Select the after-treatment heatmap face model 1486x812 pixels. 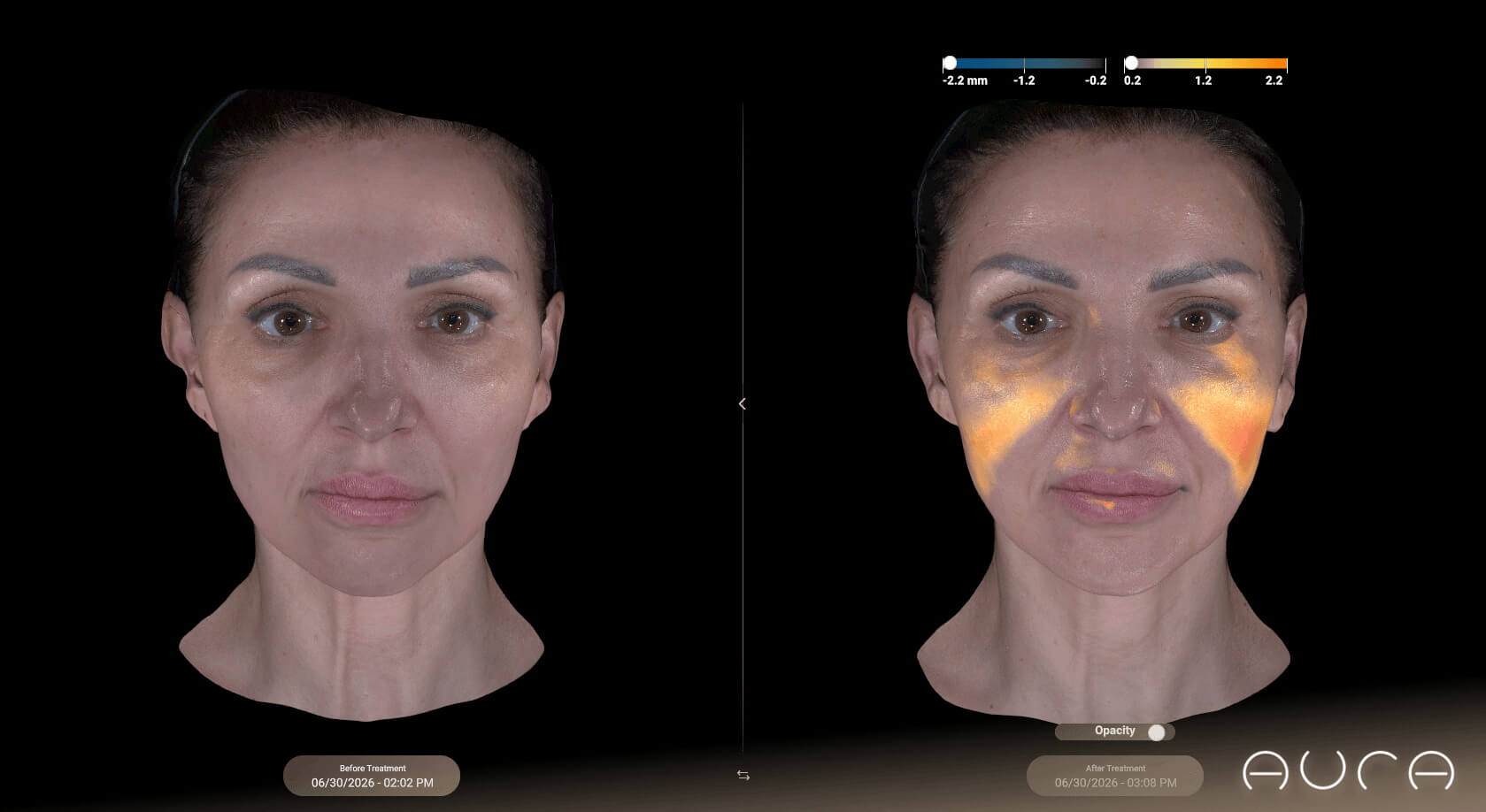click(x=1106, y=407)
